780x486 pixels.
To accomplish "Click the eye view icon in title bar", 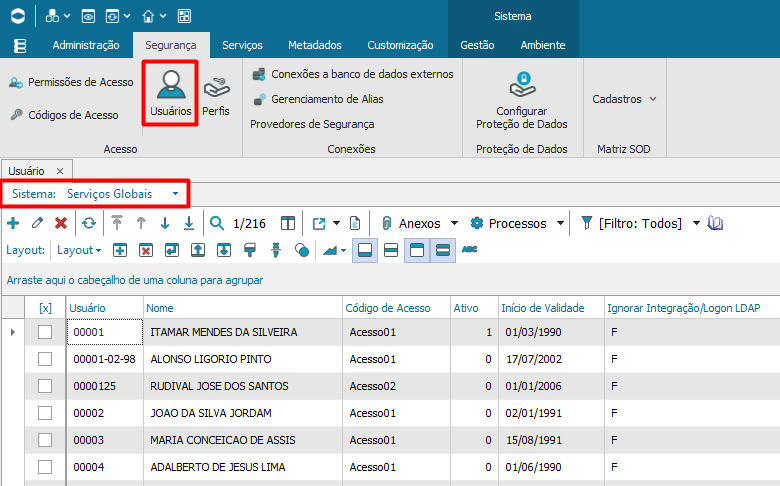I will [89, 16].
